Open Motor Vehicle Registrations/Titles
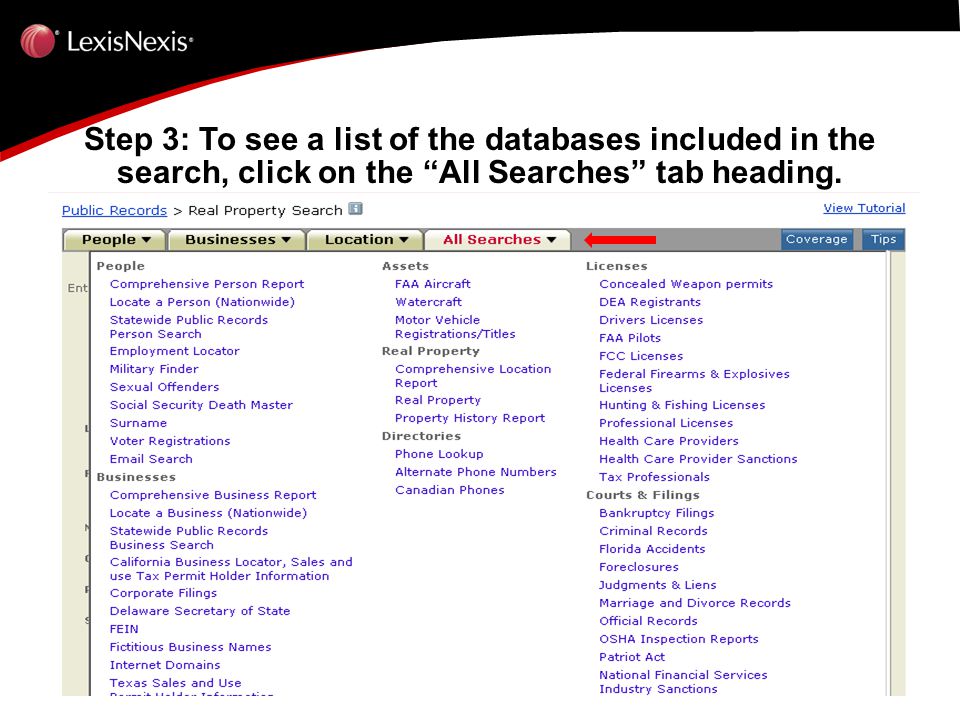 click(456, 327)
